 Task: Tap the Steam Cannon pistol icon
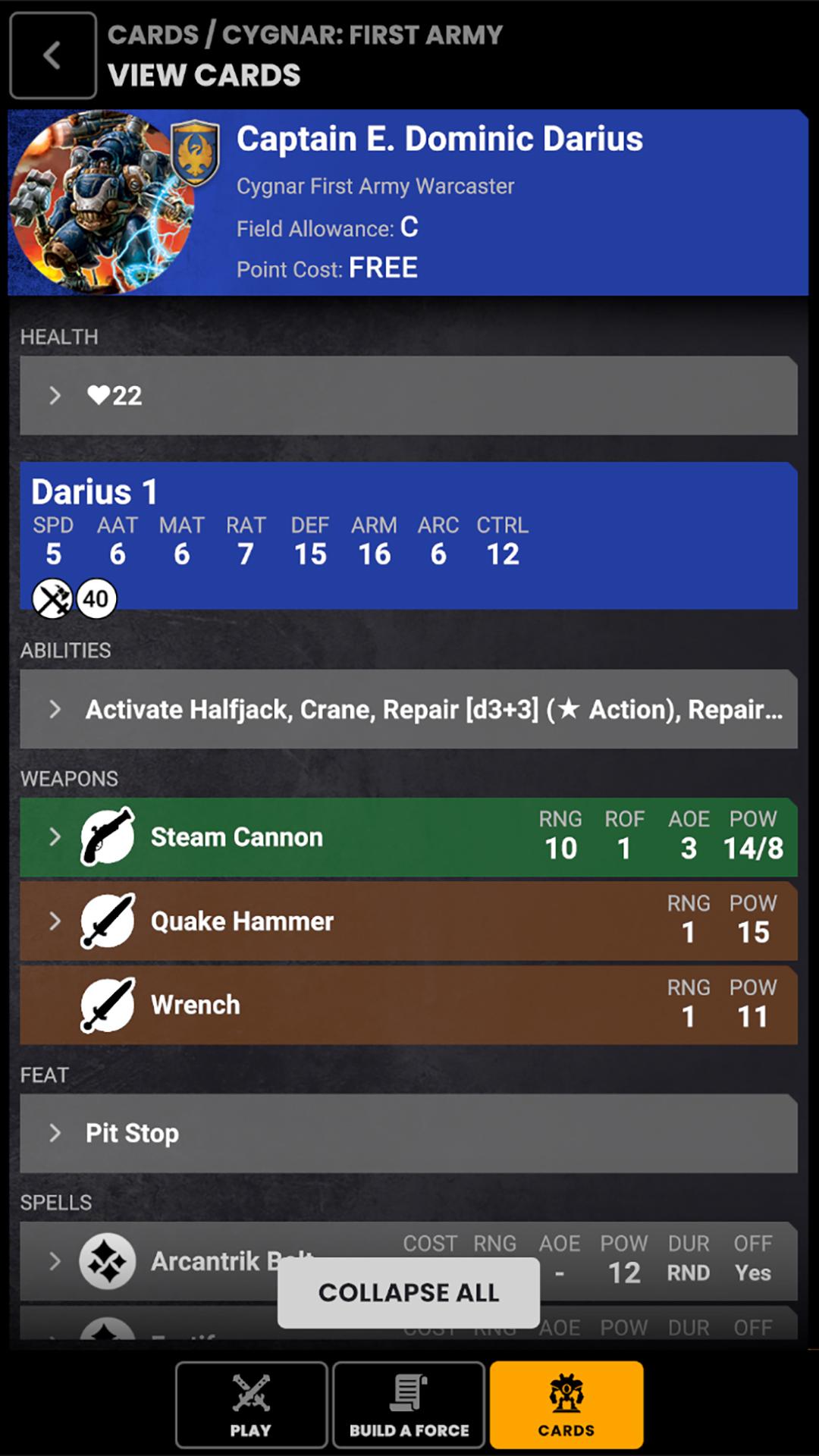[108, 836]
